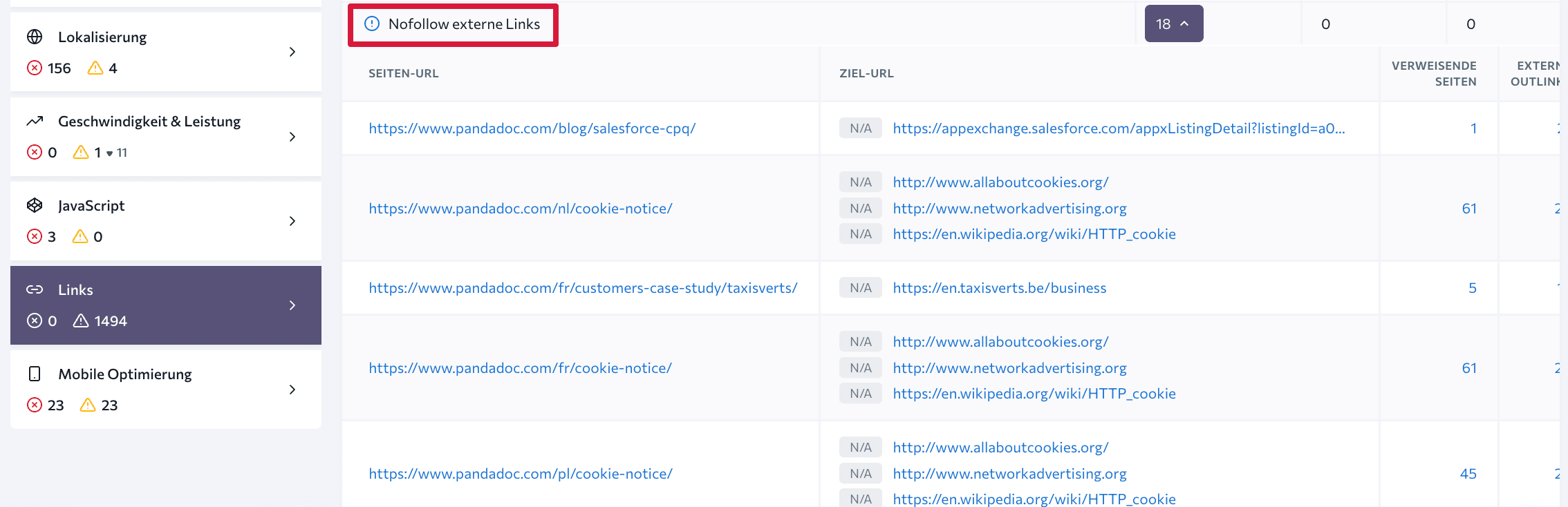Viewport: 1568px width, 507px height.
Task: Open the Nofollow externe Links issue title
Action: point(464,24)
